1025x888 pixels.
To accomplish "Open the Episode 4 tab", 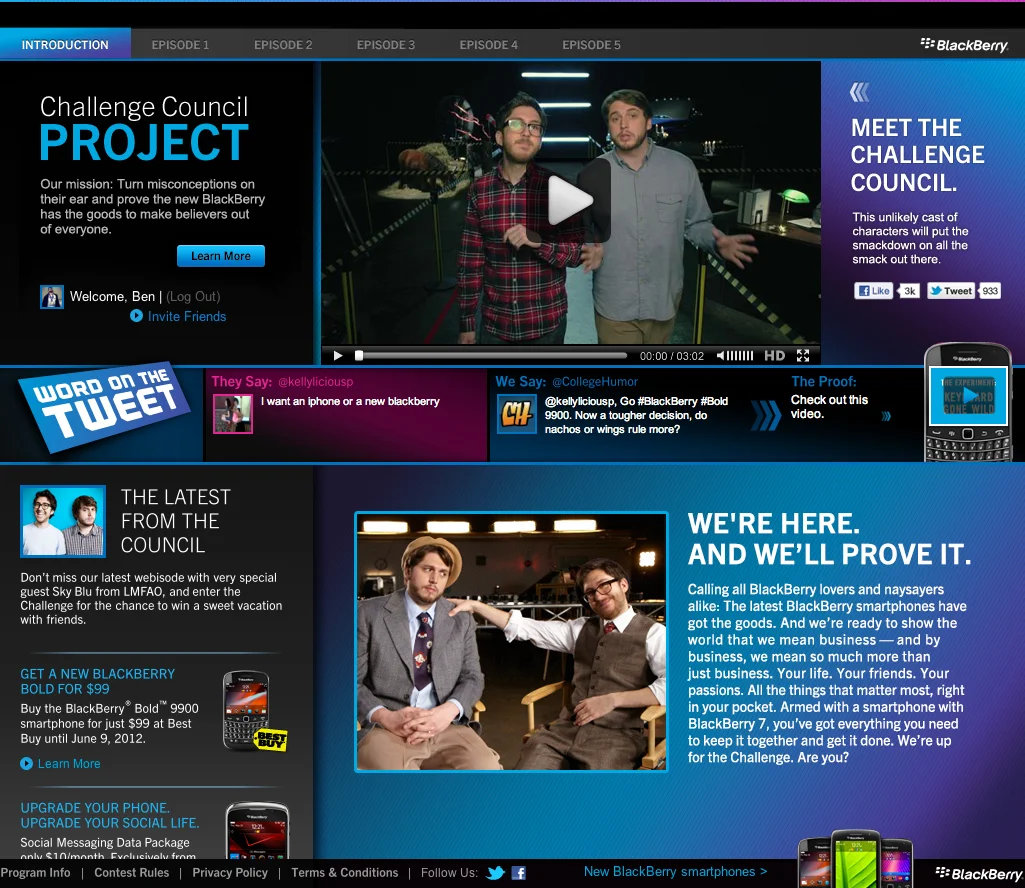I will point(488,44).
